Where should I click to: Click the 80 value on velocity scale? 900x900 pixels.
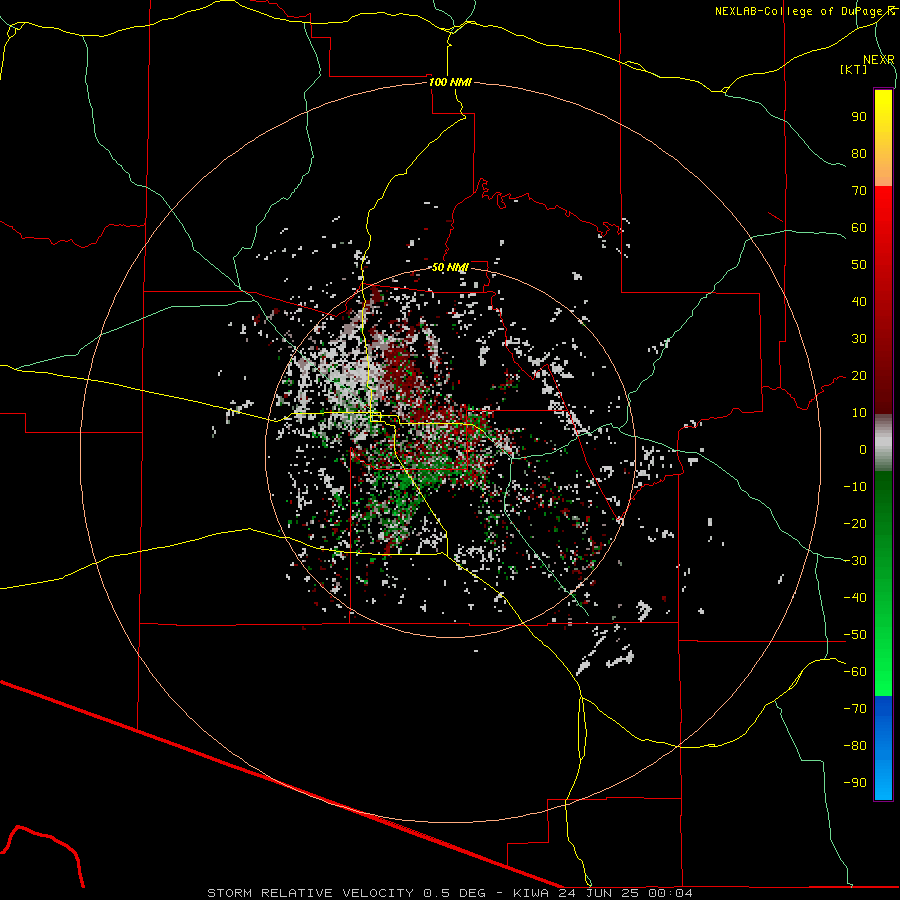(859, 153)
